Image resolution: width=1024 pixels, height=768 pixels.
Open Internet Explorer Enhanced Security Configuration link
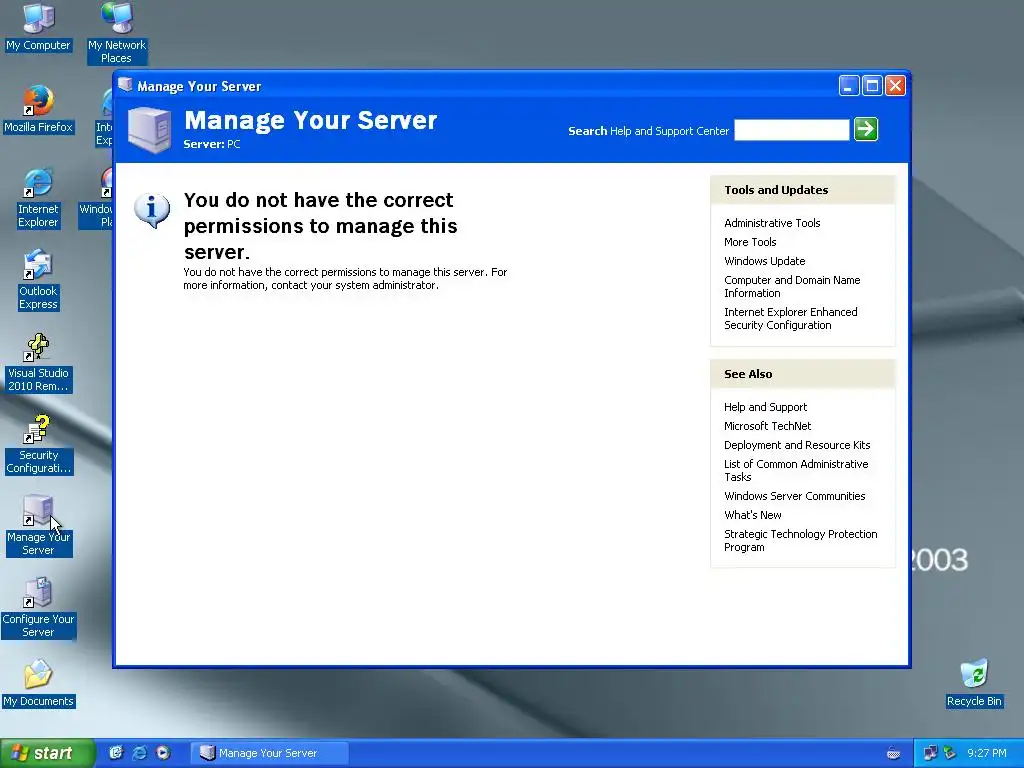[x=790, y=318]
